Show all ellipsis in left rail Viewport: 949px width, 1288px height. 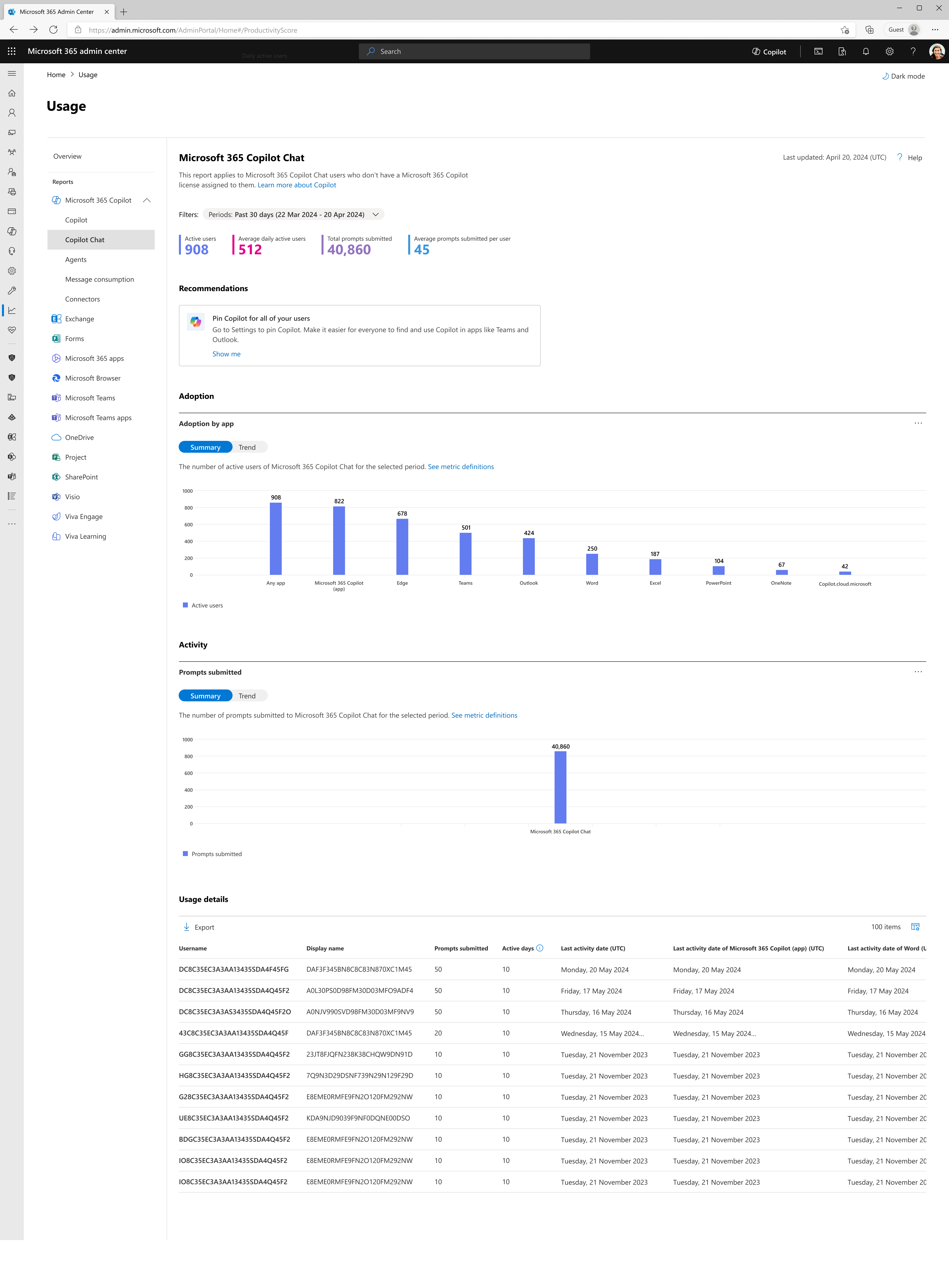(11, 524)
